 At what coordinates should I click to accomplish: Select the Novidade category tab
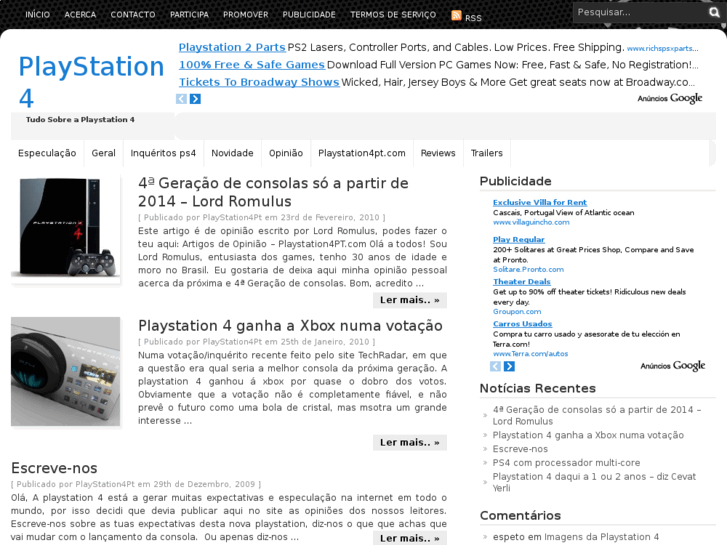(232, 153)
